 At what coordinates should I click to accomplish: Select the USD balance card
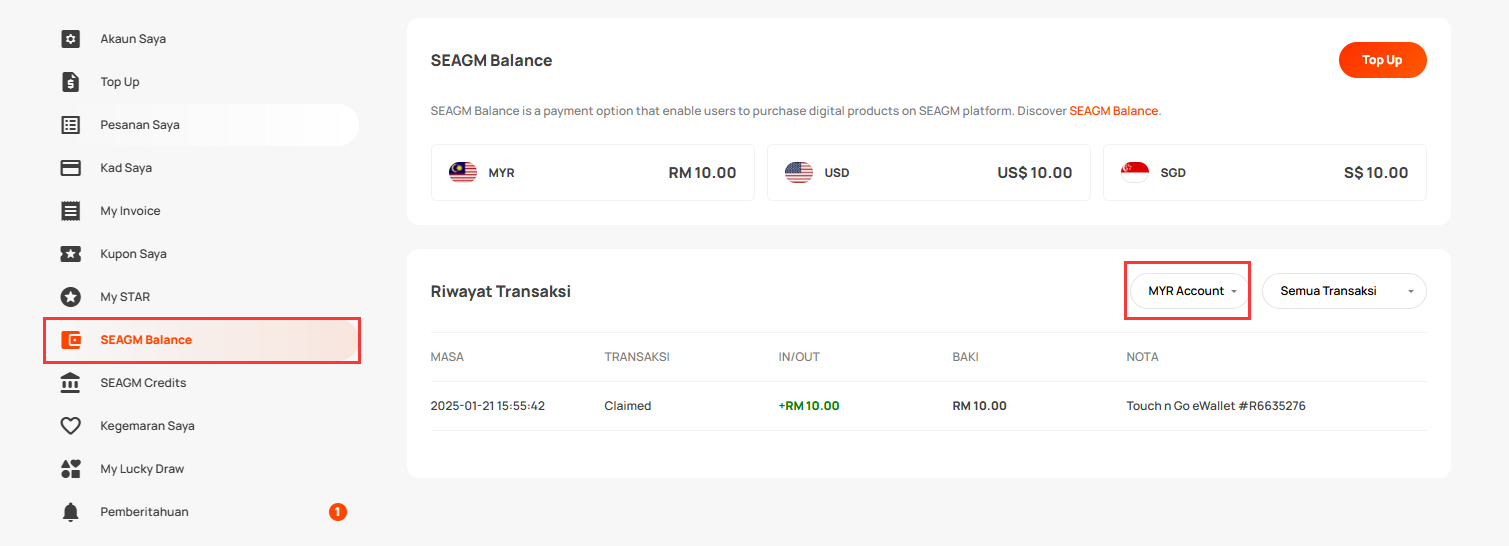(x=929, y=173)
